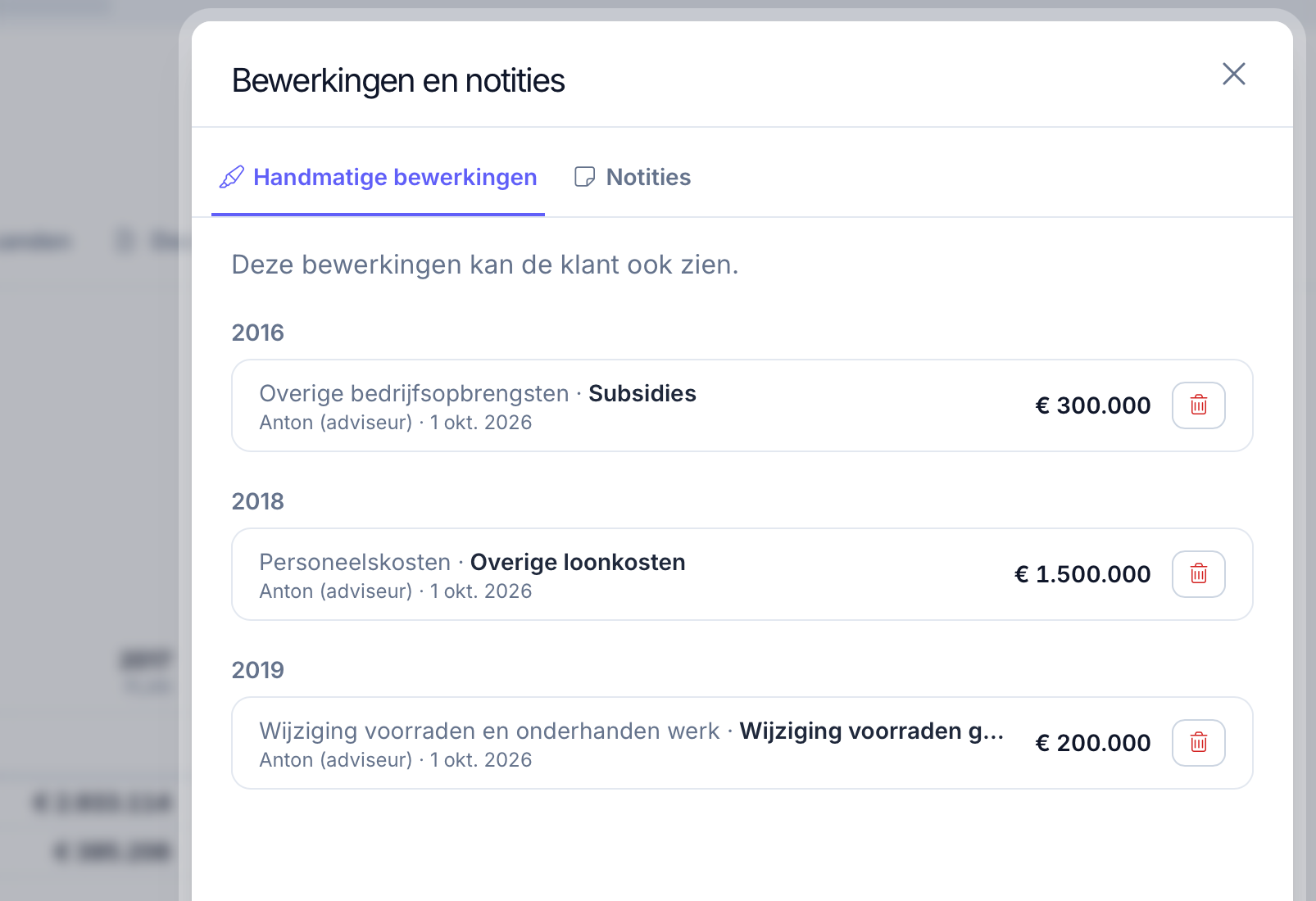
Task: Click the € 300.000 amount
Action: click(x=1093, y=405)
